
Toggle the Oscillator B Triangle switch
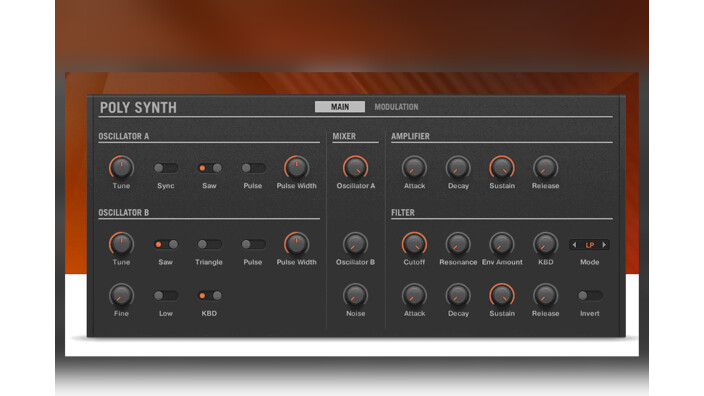[210, 244]
